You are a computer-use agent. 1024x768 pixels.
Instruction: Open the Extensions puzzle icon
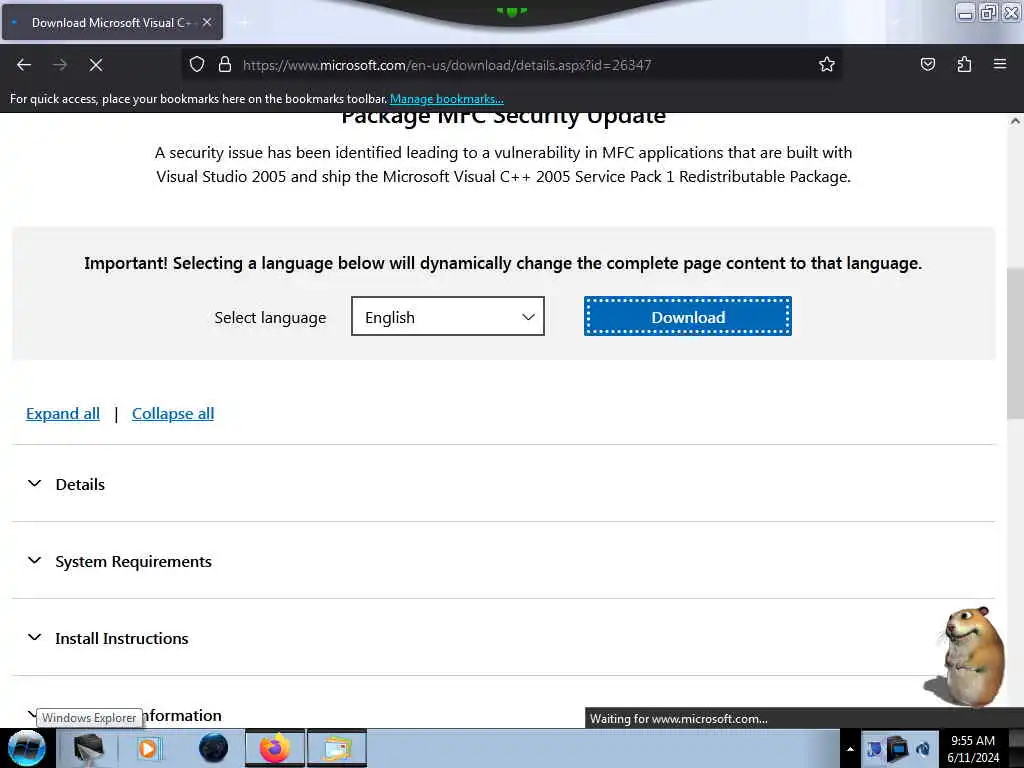click(x=964, y=64)
